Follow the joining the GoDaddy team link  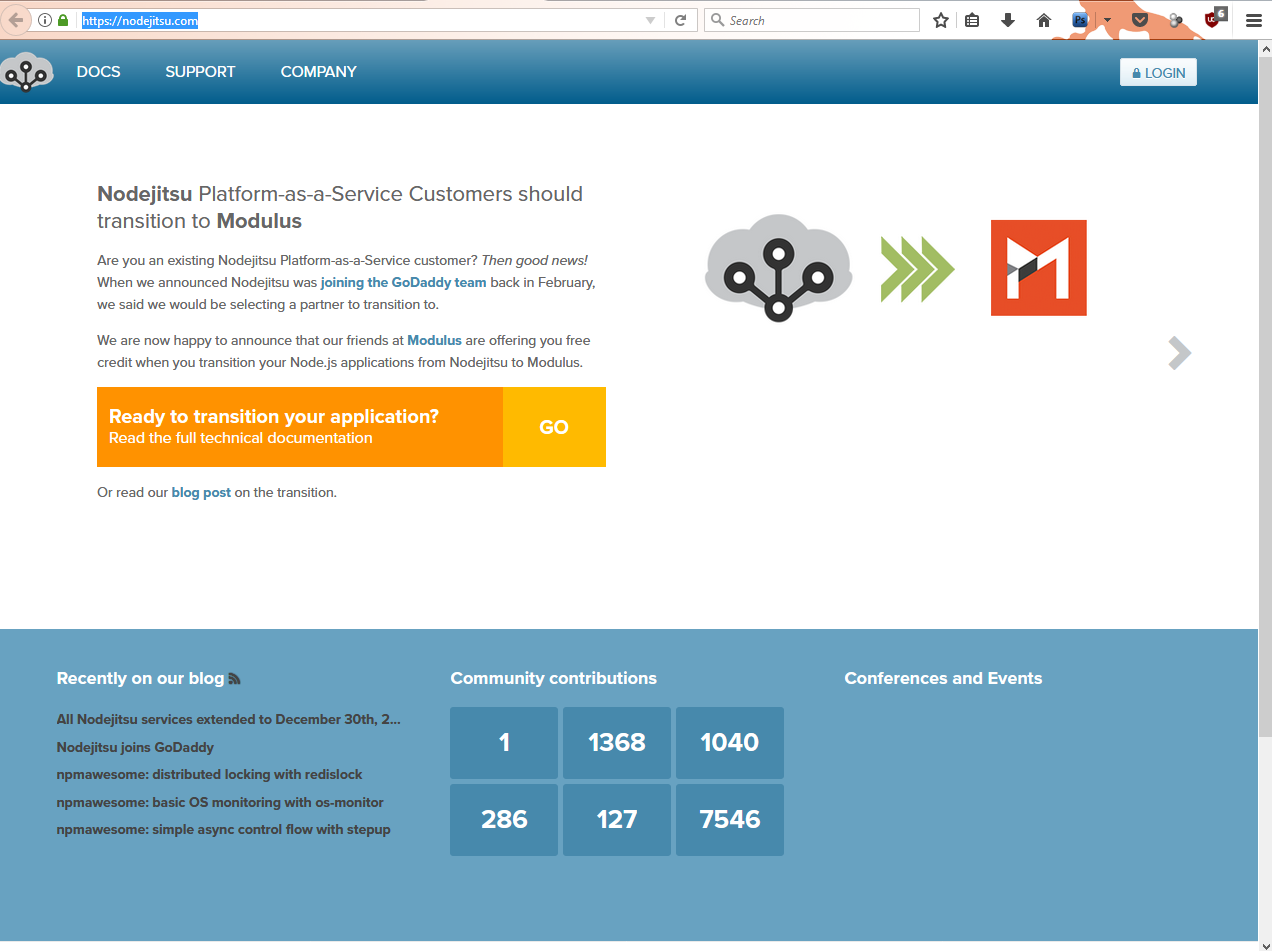[x=403, y=282]
